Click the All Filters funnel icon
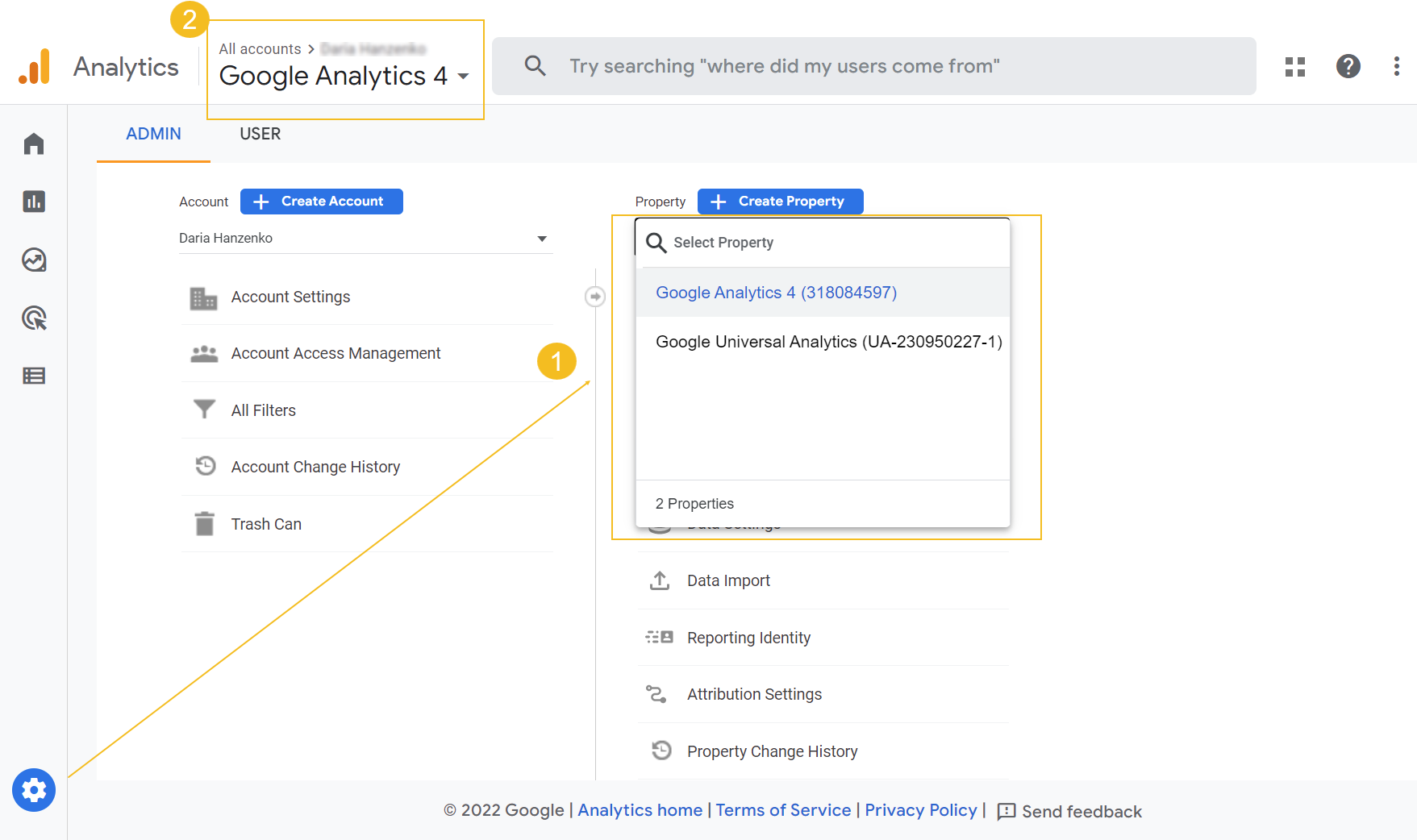Image resolution: width=1417 pixels, height=840 pixels. point(205,410)
